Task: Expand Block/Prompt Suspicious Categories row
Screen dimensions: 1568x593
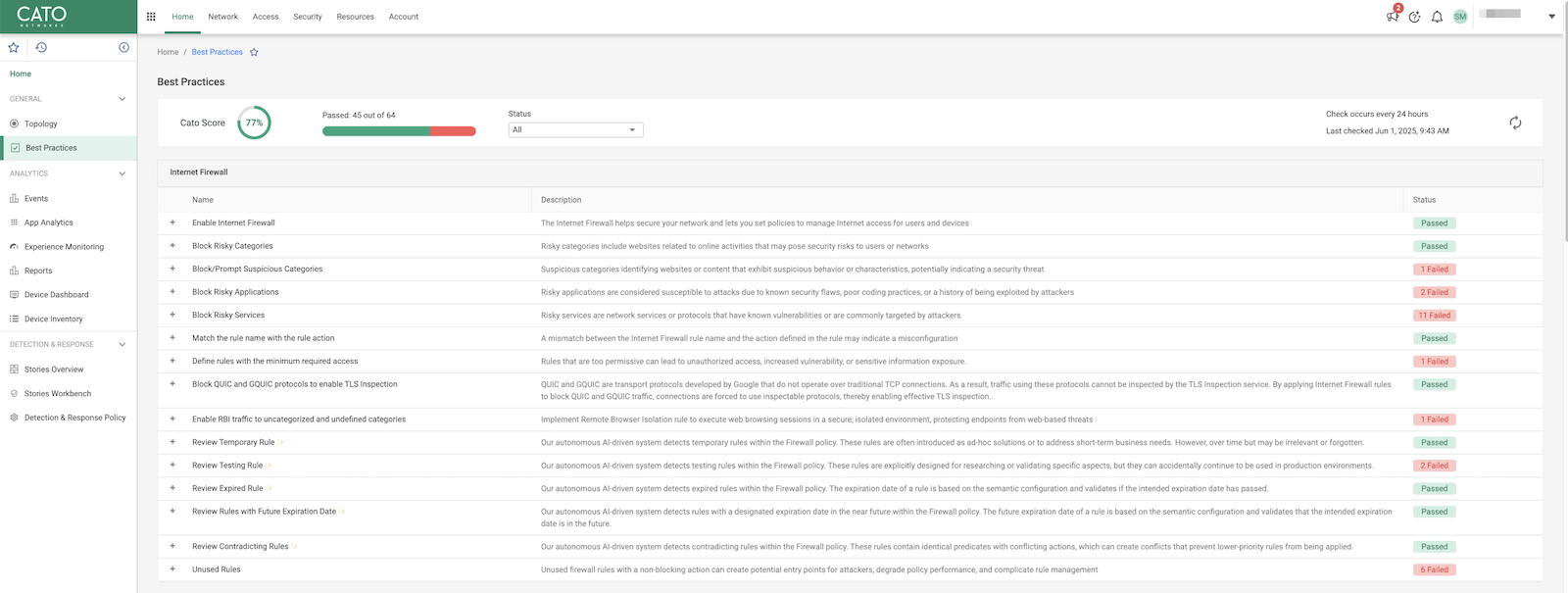Action: [x=172, y=269]
